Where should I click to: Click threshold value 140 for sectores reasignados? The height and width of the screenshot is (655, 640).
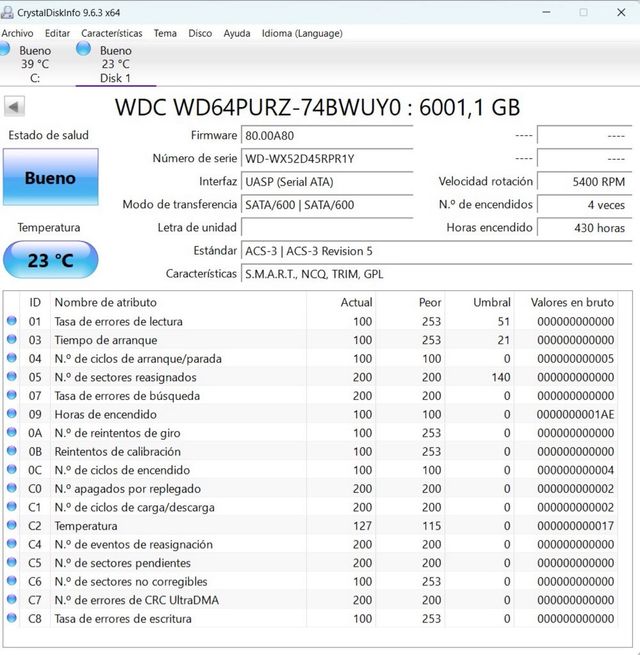coord(501,377)
